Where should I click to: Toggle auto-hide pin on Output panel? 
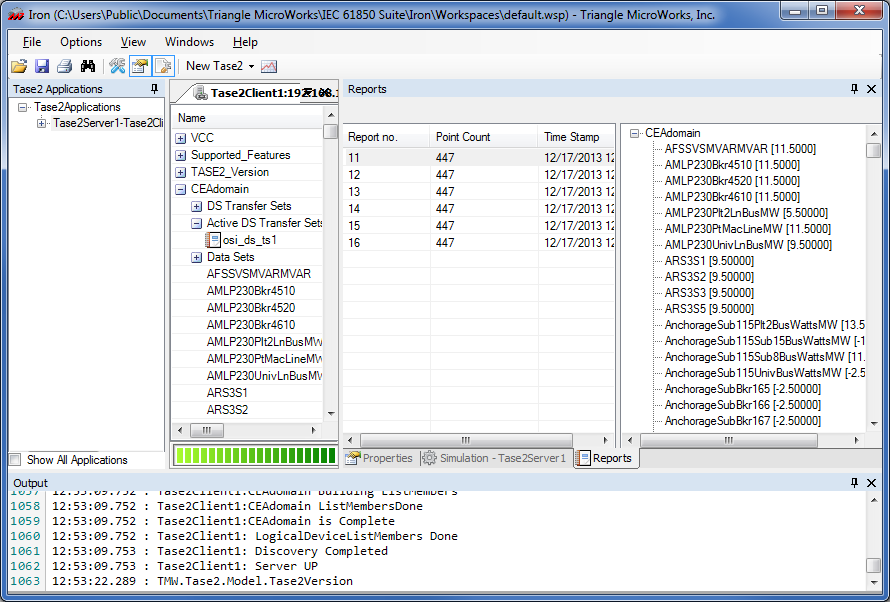point(853,483)
